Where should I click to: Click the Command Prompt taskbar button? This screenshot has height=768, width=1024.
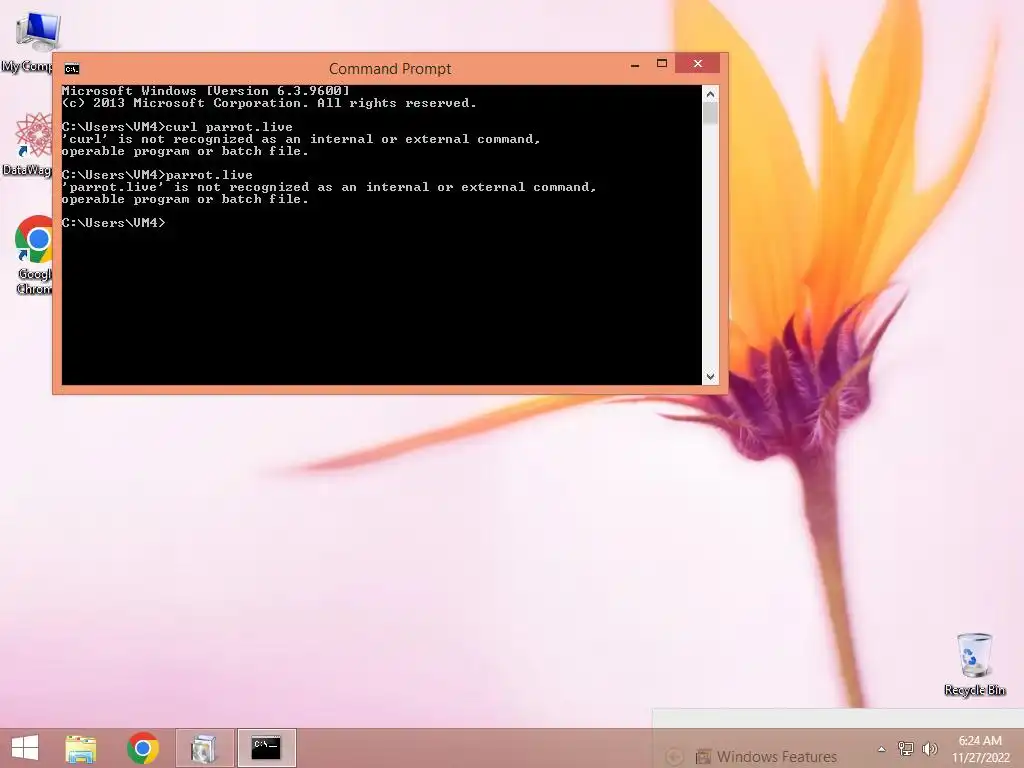click(266, 748)
